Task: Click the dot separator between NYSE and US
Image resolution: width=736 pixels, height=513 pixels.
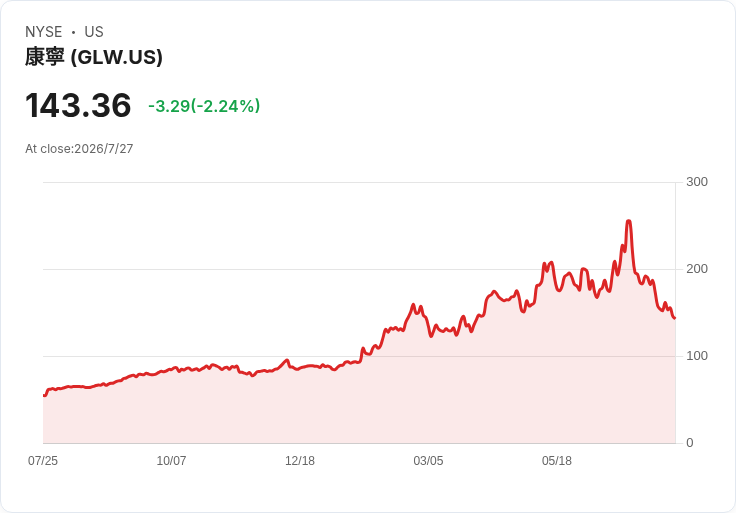Action: pos(74,32)
